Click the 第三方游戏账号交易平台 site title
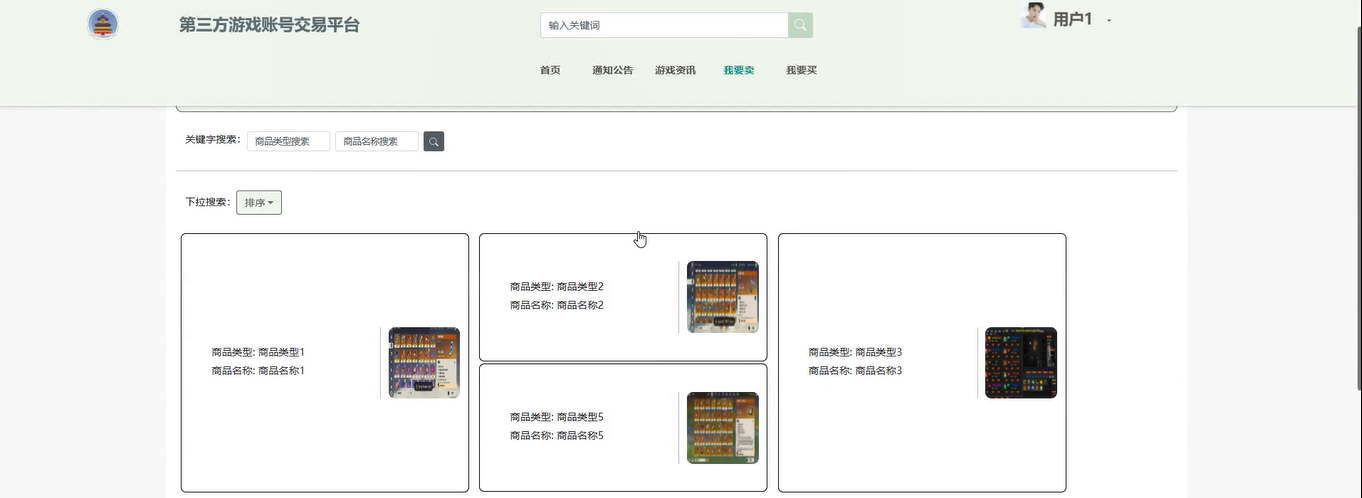 click(269, 25)
